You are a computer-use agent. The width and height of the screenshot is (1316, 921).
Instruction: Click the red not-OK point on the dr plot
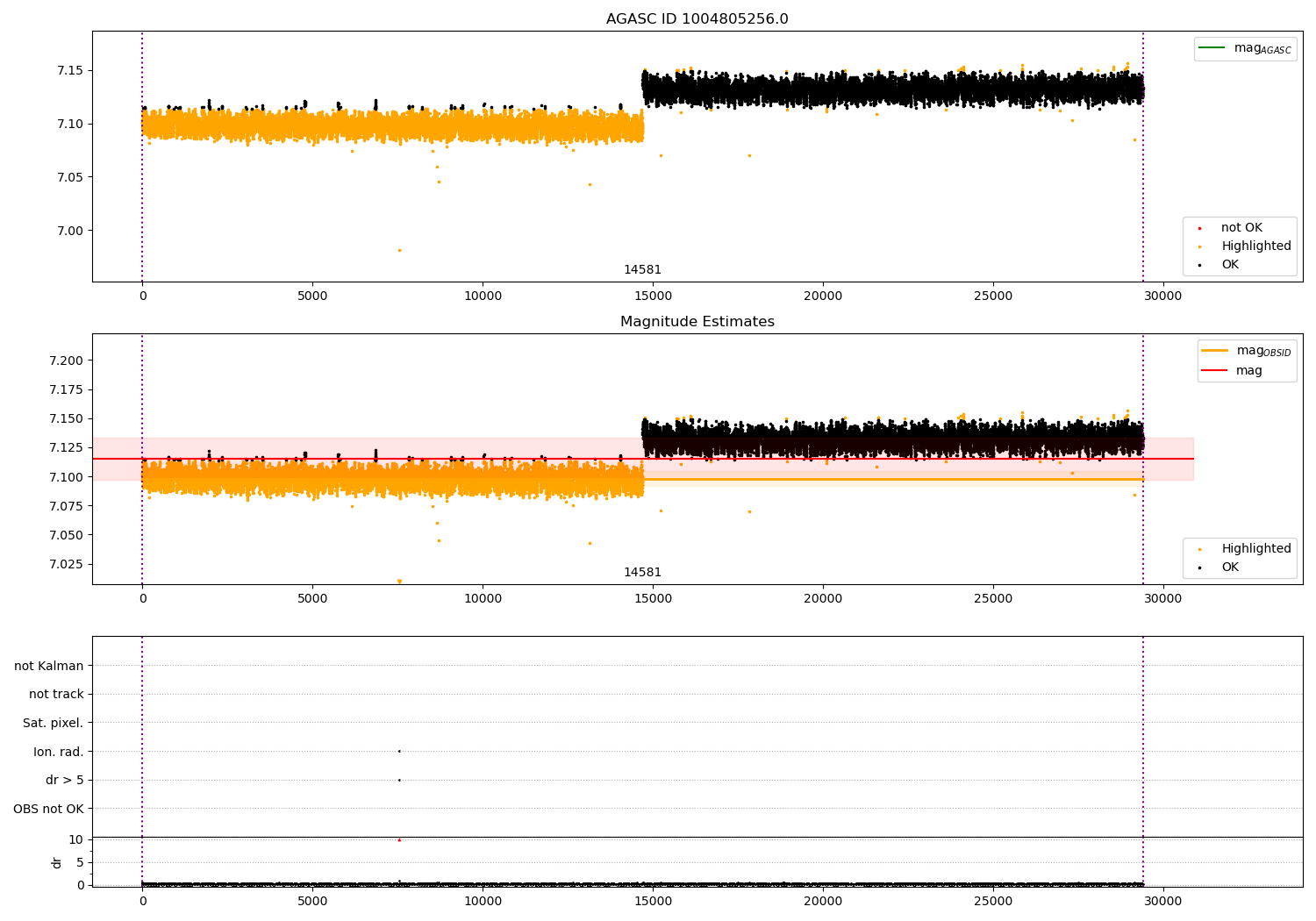pyautogui.click(x=399, y=839)
